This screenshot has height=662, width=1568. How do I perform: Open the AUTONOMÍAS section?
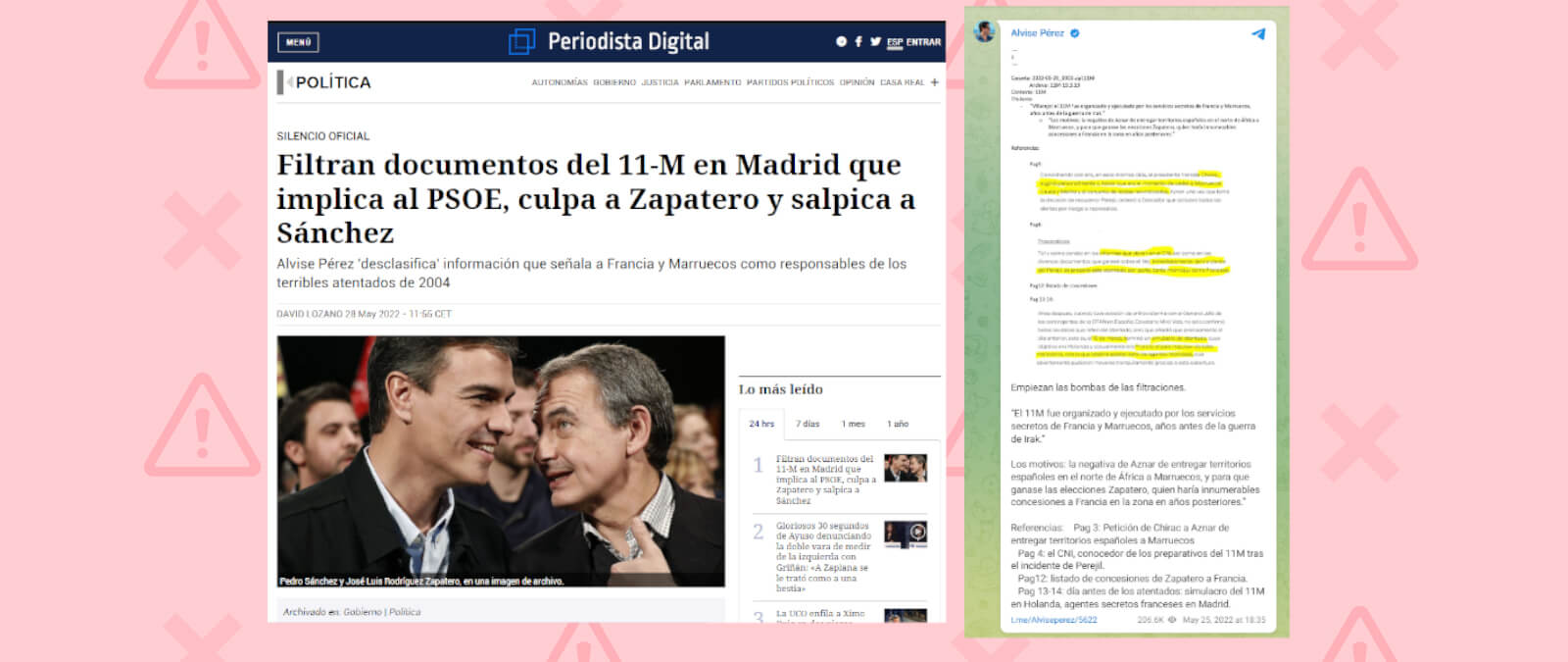560,82
